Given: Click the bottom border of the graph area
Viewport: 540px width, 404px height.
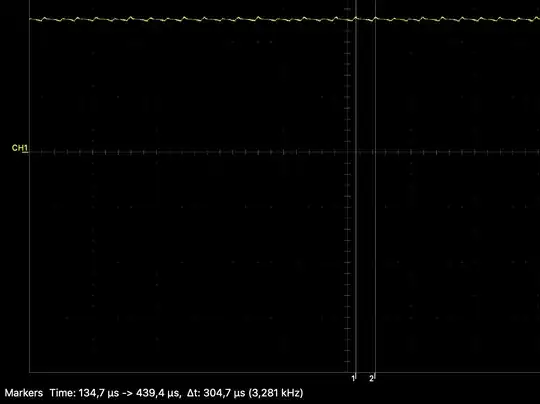Looking at the screenshot, I should point(284,372).
